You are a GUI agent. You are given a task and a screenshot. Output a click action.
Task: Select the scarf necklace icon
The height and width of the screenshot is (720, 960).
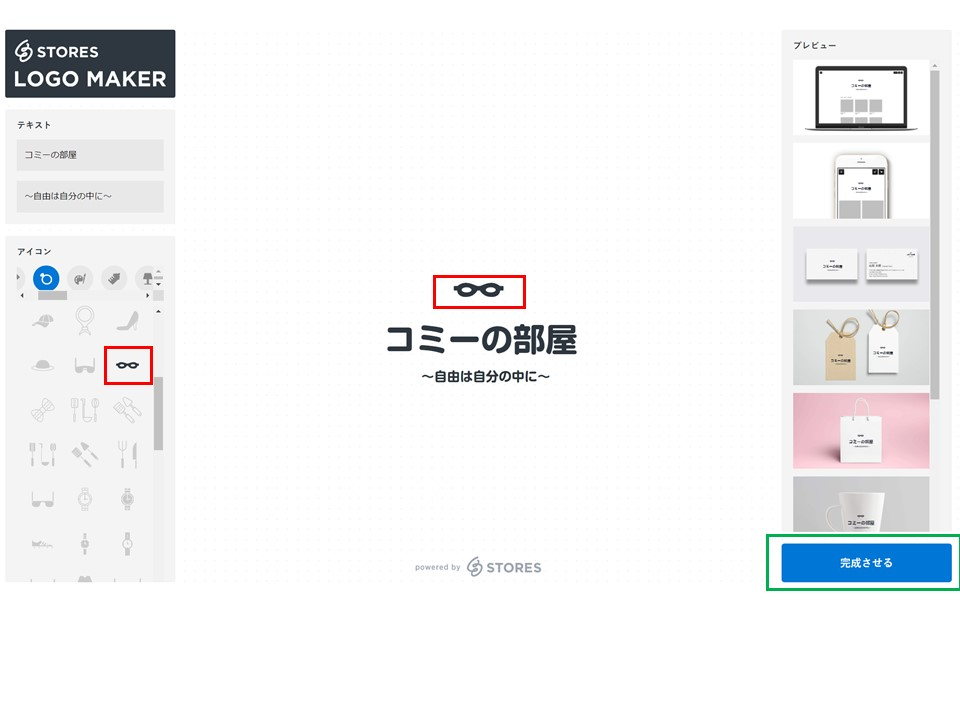[x=85, y=321]
